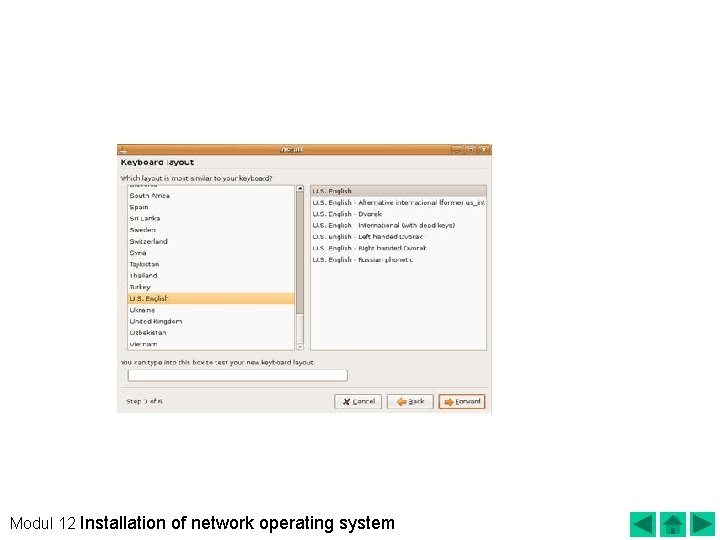The width and height of the screenshot is (720, 540).
Task: Click the Back button
Action: pyautogui.click(x=410, y=402)
